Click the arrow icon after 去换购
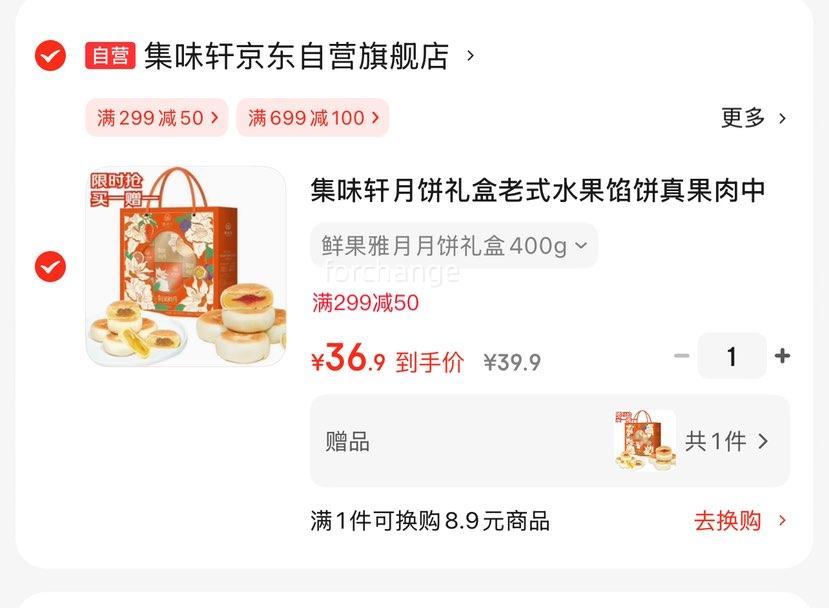Viewport: 829px width, 608px height. [782, 521]
